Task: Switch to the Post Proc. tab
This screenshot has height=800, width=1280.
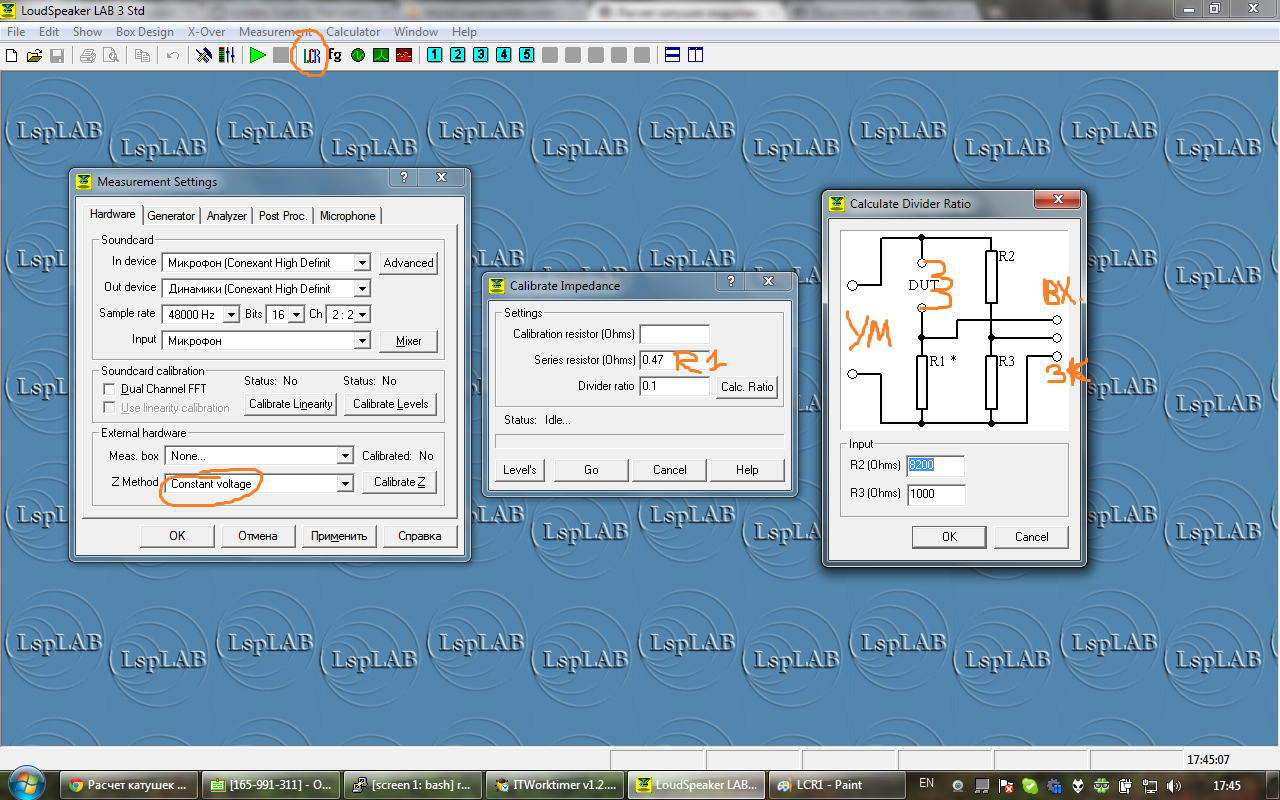Action: pos(283,216)
